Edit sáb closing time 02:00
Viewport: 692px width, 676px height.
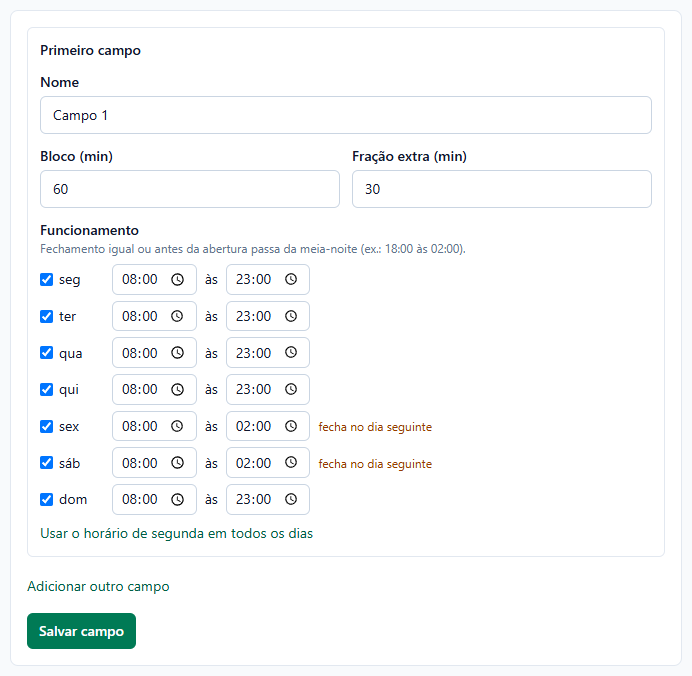coord(267,462)
